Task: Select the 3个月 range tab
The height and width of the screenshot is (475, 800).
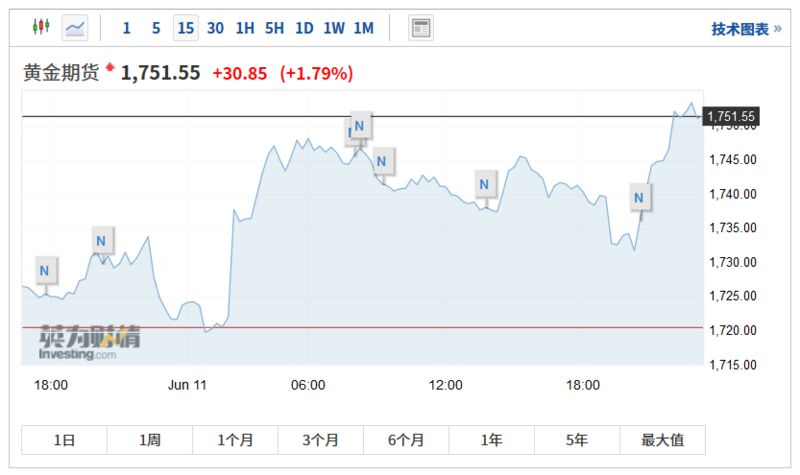Action: [x=320, y=440]
